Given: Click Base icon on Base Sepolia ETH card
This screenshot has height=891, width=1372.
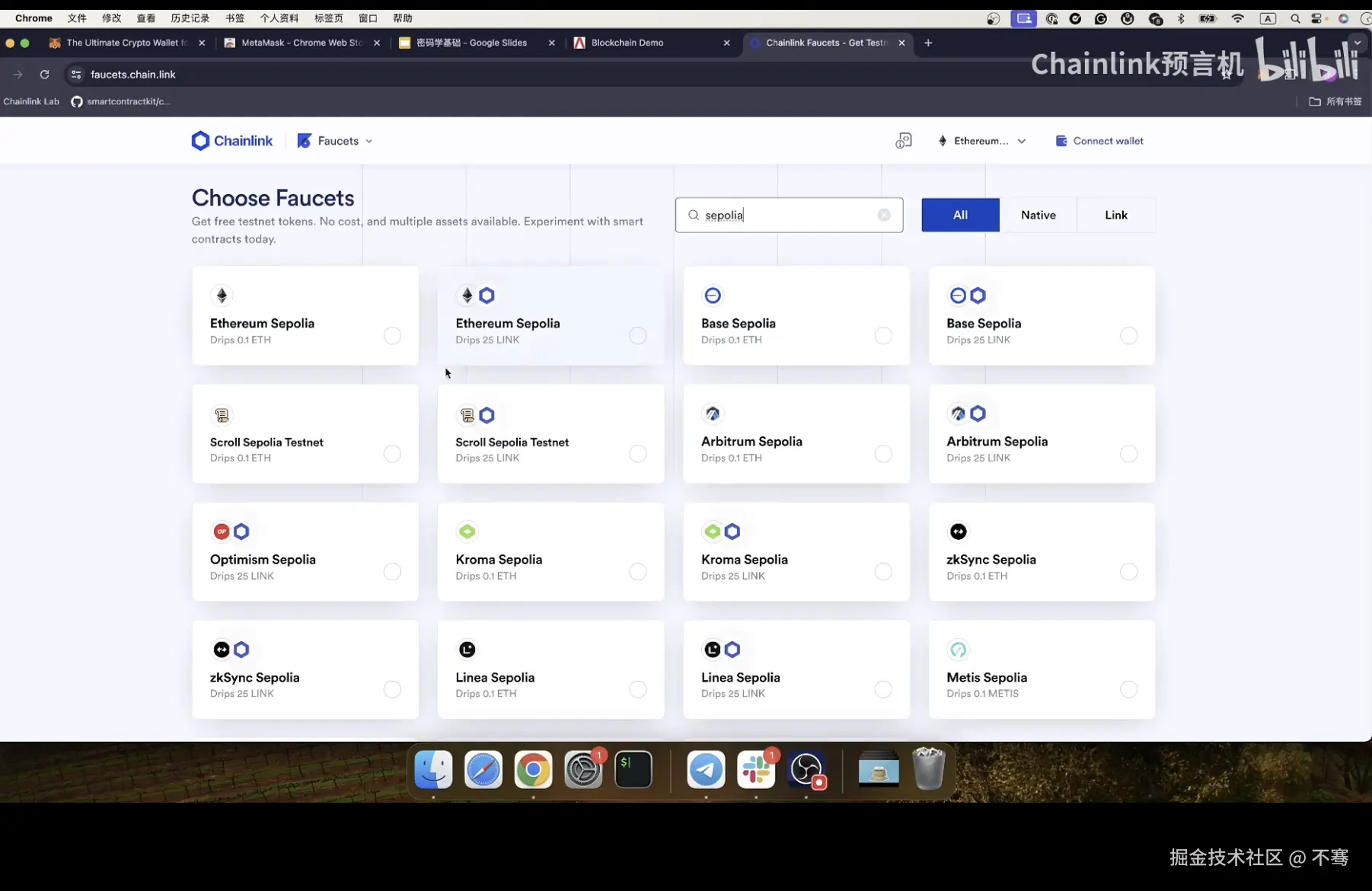Looking at the screenshot, I should tap(713, 295).
